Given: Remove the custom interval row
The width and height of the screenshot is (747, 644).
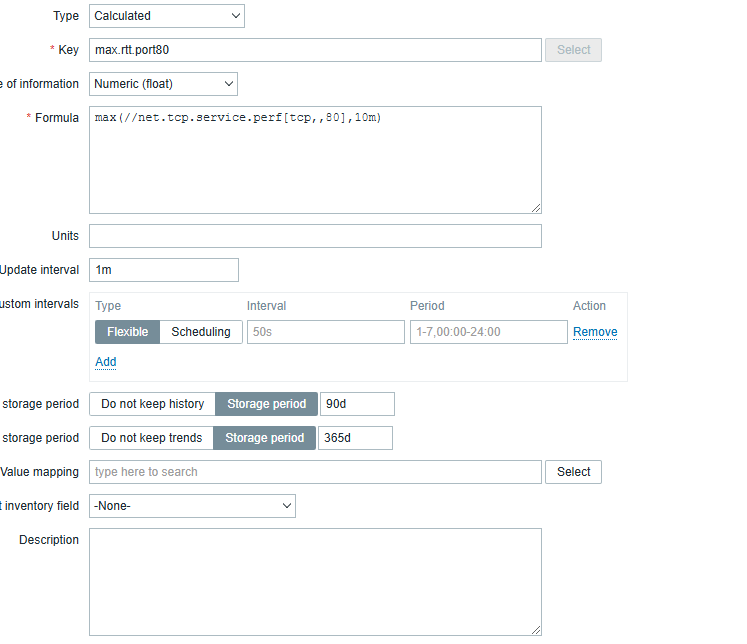Looking at the screenshot, I should tap(595, 332).
